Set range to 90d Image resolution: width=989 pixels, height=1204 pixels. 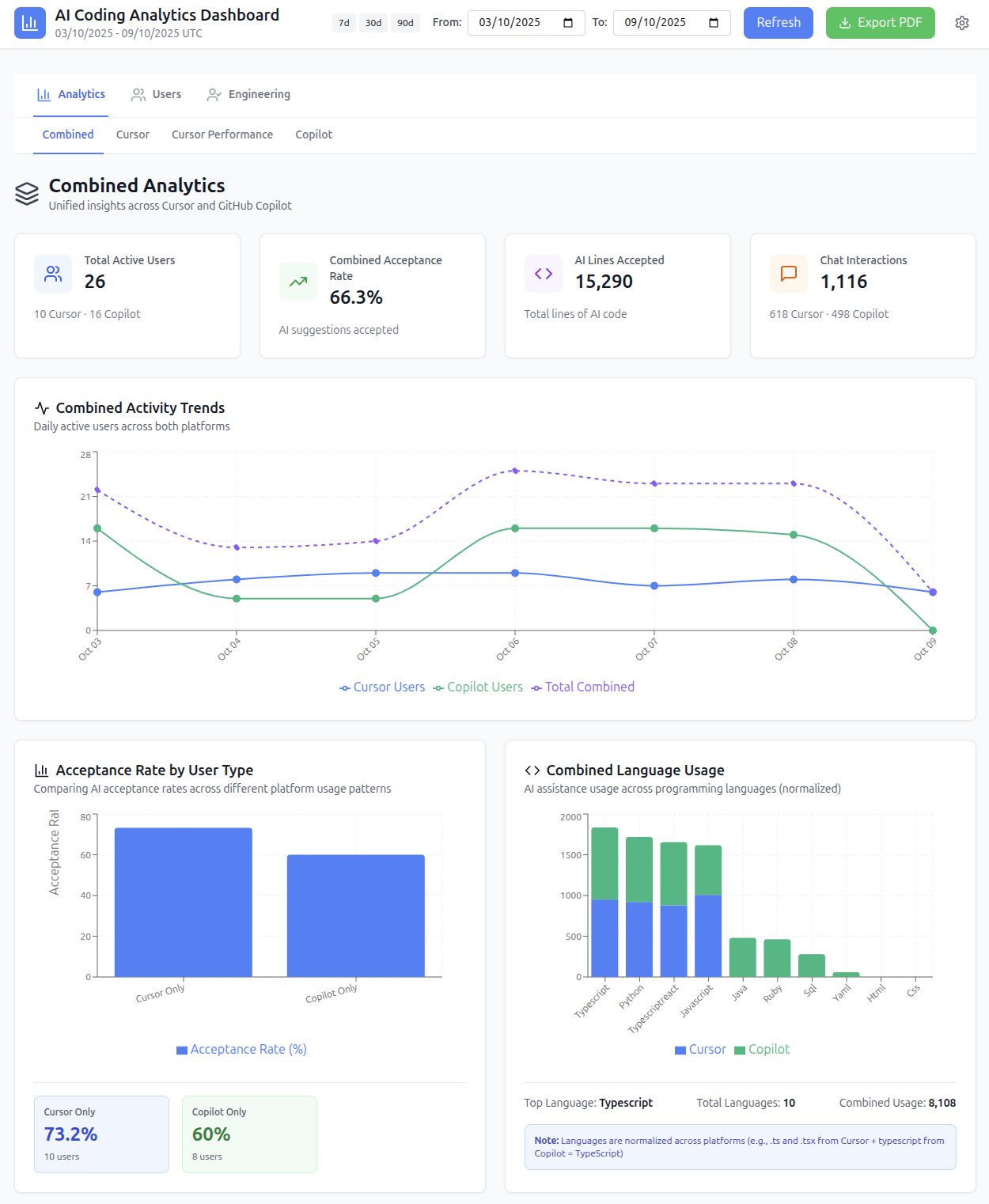[406, 23]
